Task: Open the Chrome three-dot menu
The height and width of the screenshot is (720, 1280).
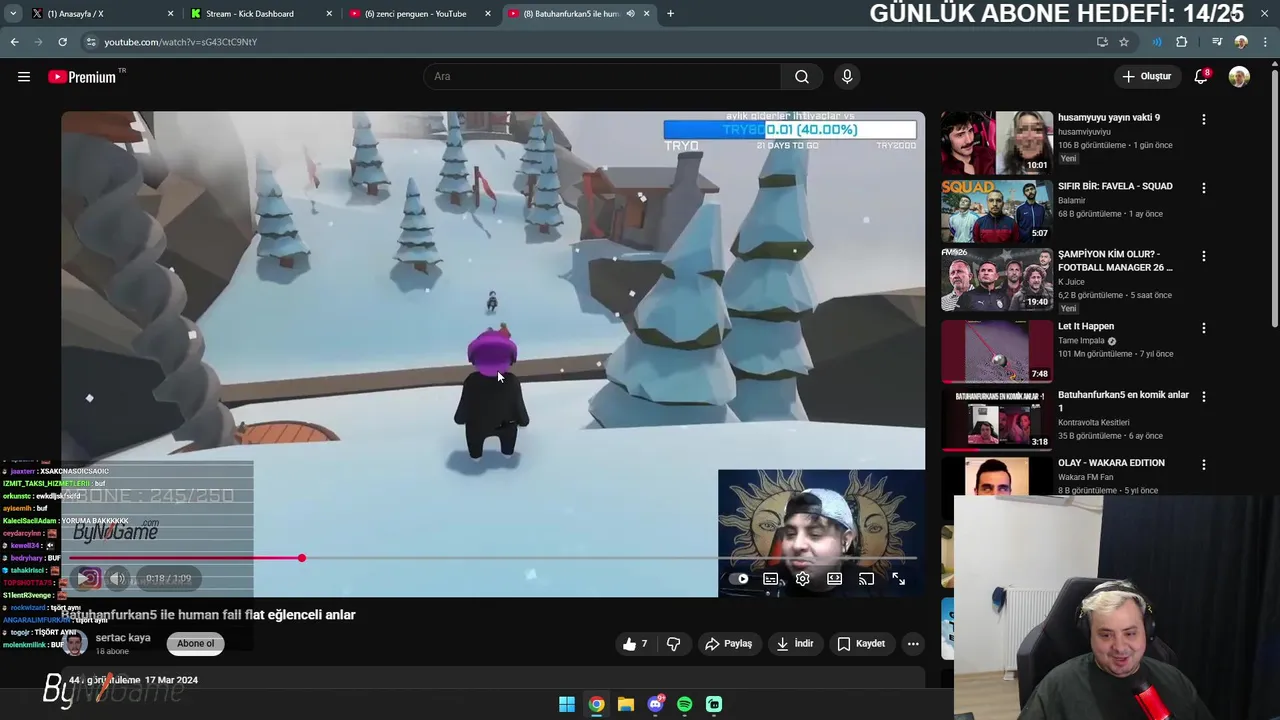Action: point(1266,42)
